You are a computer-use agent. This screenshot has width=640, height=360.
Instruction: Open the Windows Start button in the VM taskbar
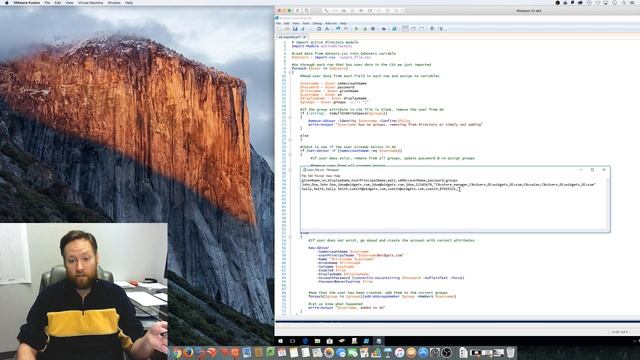click(280, 341)
